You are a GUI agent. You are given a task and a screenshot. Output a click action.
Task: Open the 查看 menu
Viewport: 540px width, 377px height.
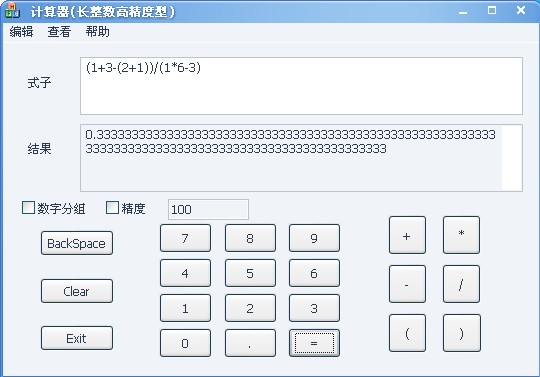tap(59, 32)
